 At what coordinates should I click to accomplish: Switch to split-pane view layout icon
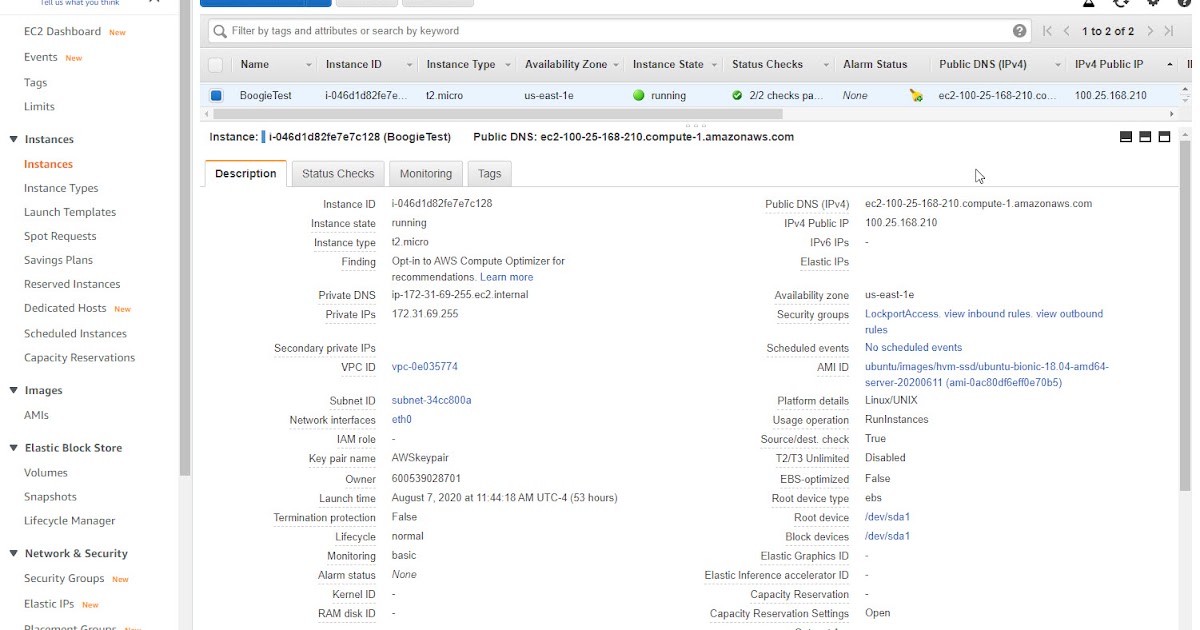click(1145, 137)
